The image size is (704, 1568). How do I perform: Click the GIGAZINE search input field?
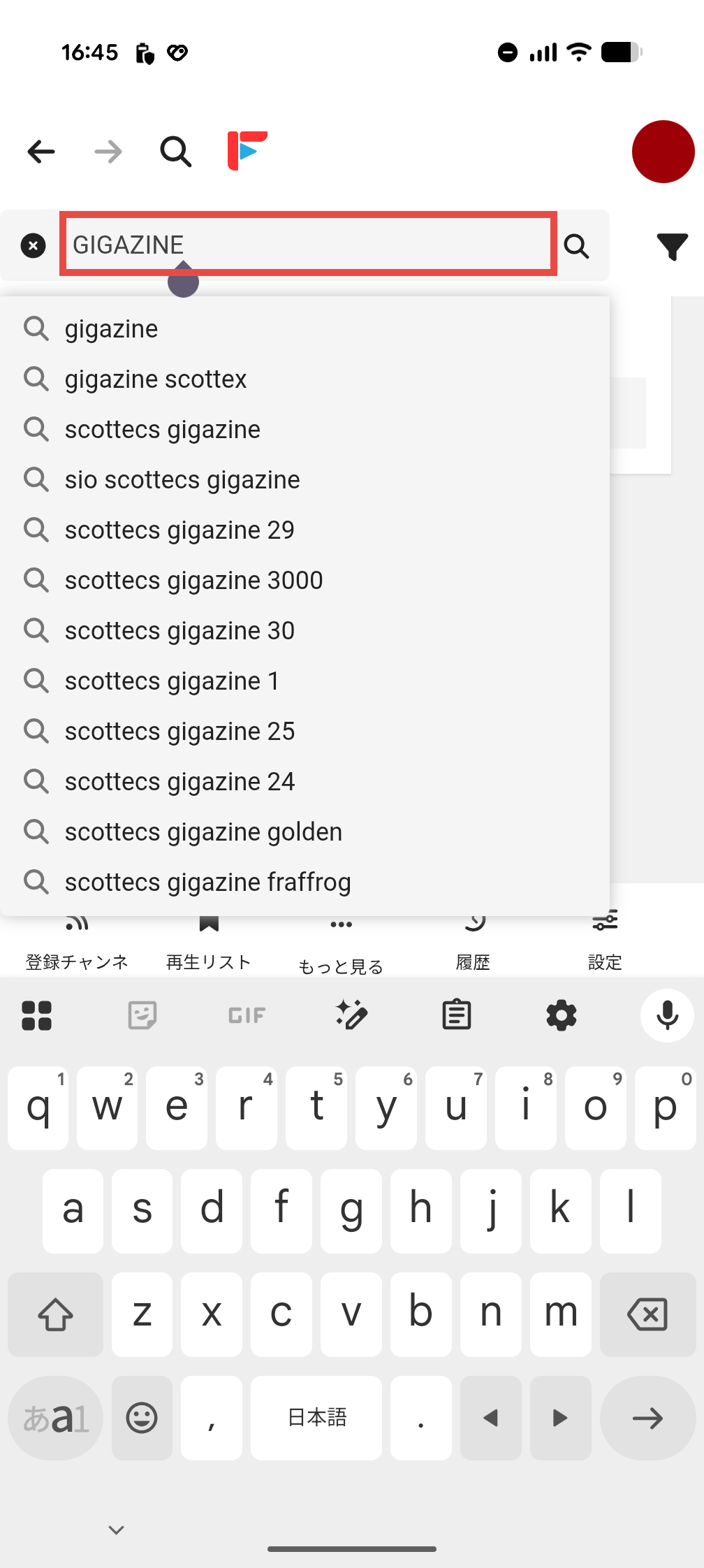tap(307, 244)
